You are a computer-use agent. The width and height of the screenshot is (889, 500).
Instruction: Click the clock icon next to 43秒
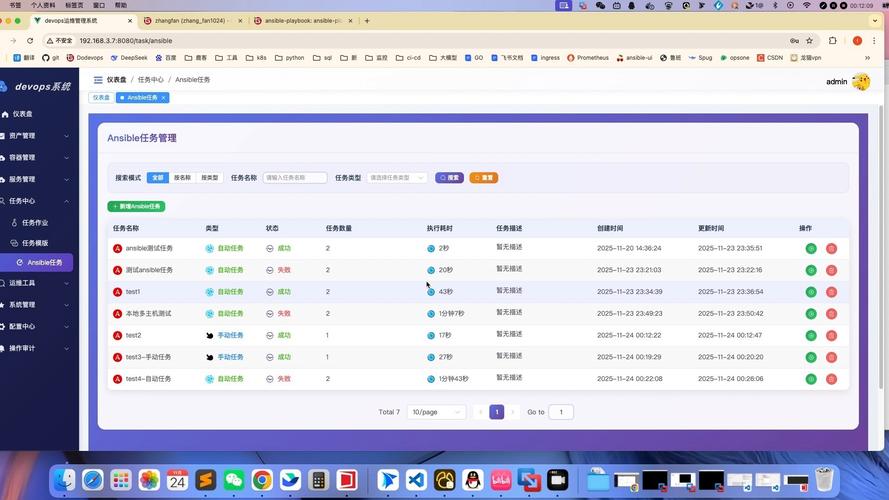pos(431,292)
